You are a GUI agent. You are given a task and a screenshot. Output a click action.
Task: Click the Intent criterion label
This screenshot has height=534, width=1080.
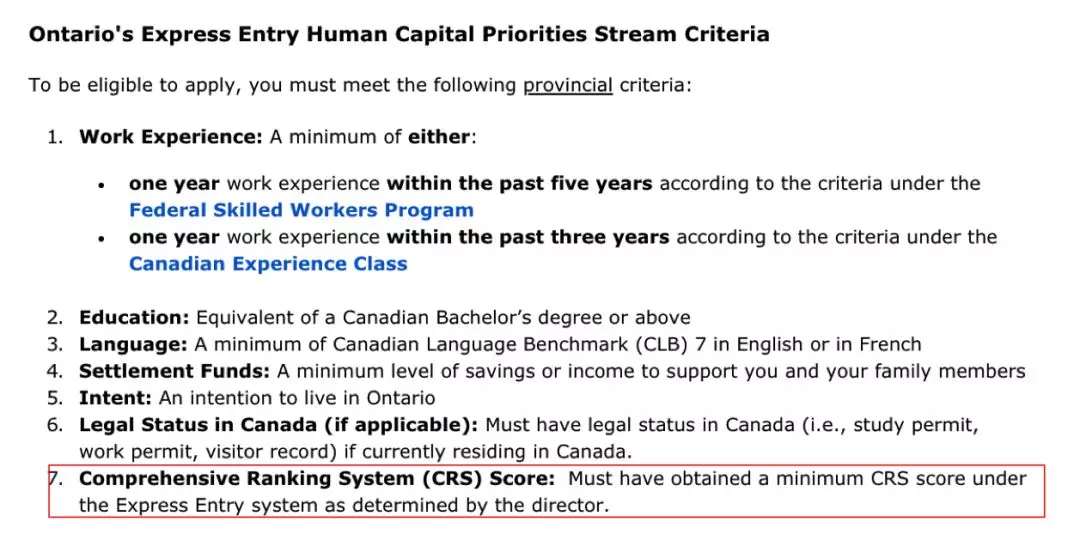(x=116, y=398)
